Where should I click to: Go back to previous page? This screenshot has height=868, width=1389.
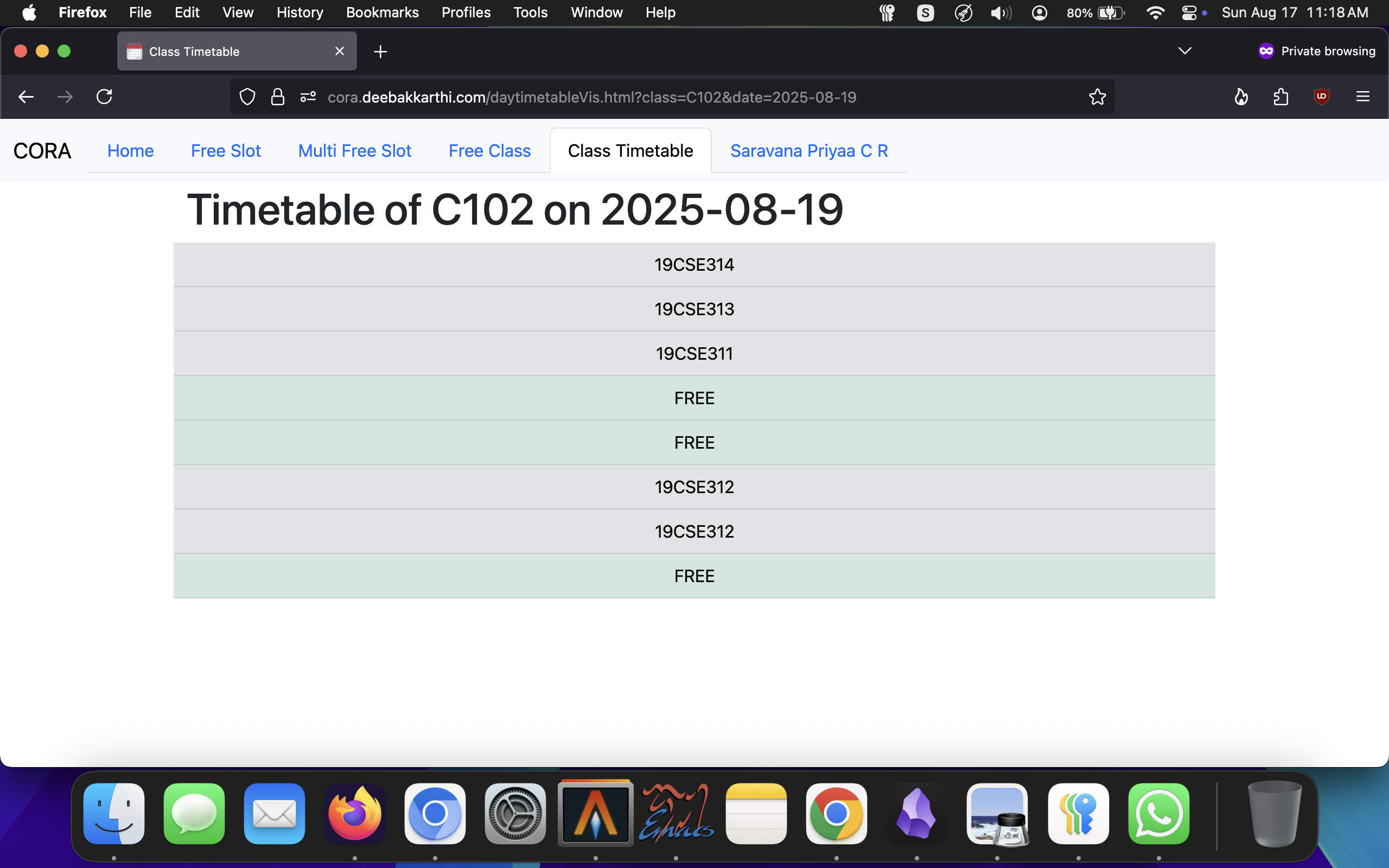tap(27, 97)
